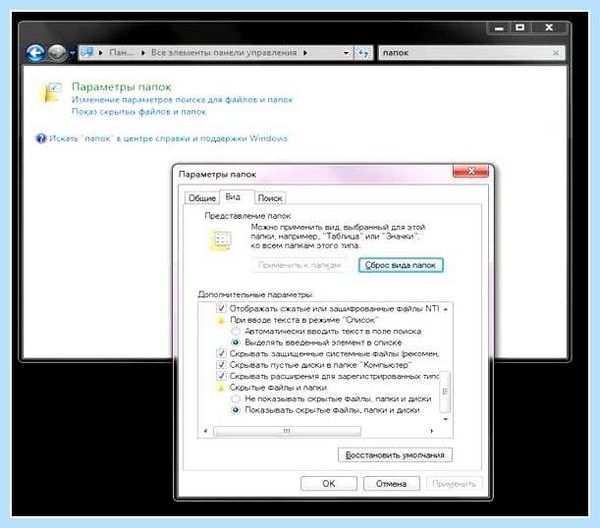Click folder icon beside 'Скрытые файлы и папки'
This screenshot has height=528, width=600.
221,388
